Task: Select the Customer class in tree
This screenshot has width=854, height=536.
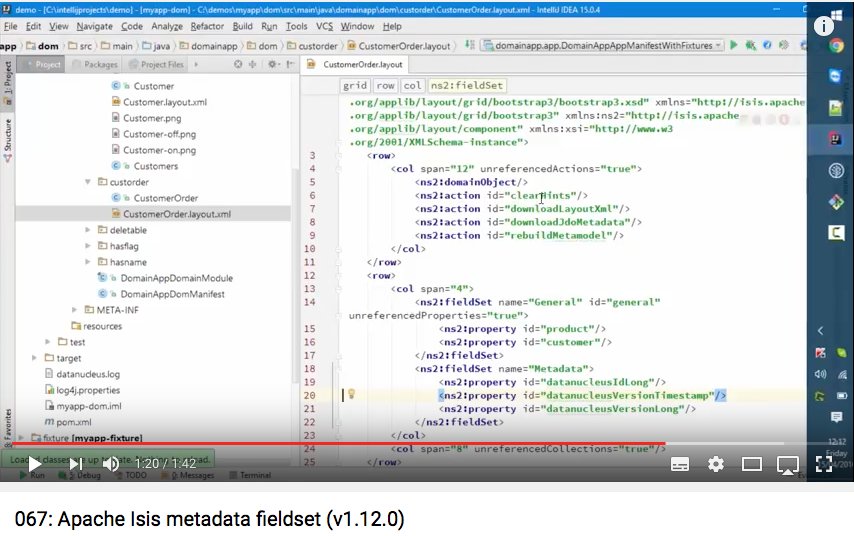Action: click(154, 86)
